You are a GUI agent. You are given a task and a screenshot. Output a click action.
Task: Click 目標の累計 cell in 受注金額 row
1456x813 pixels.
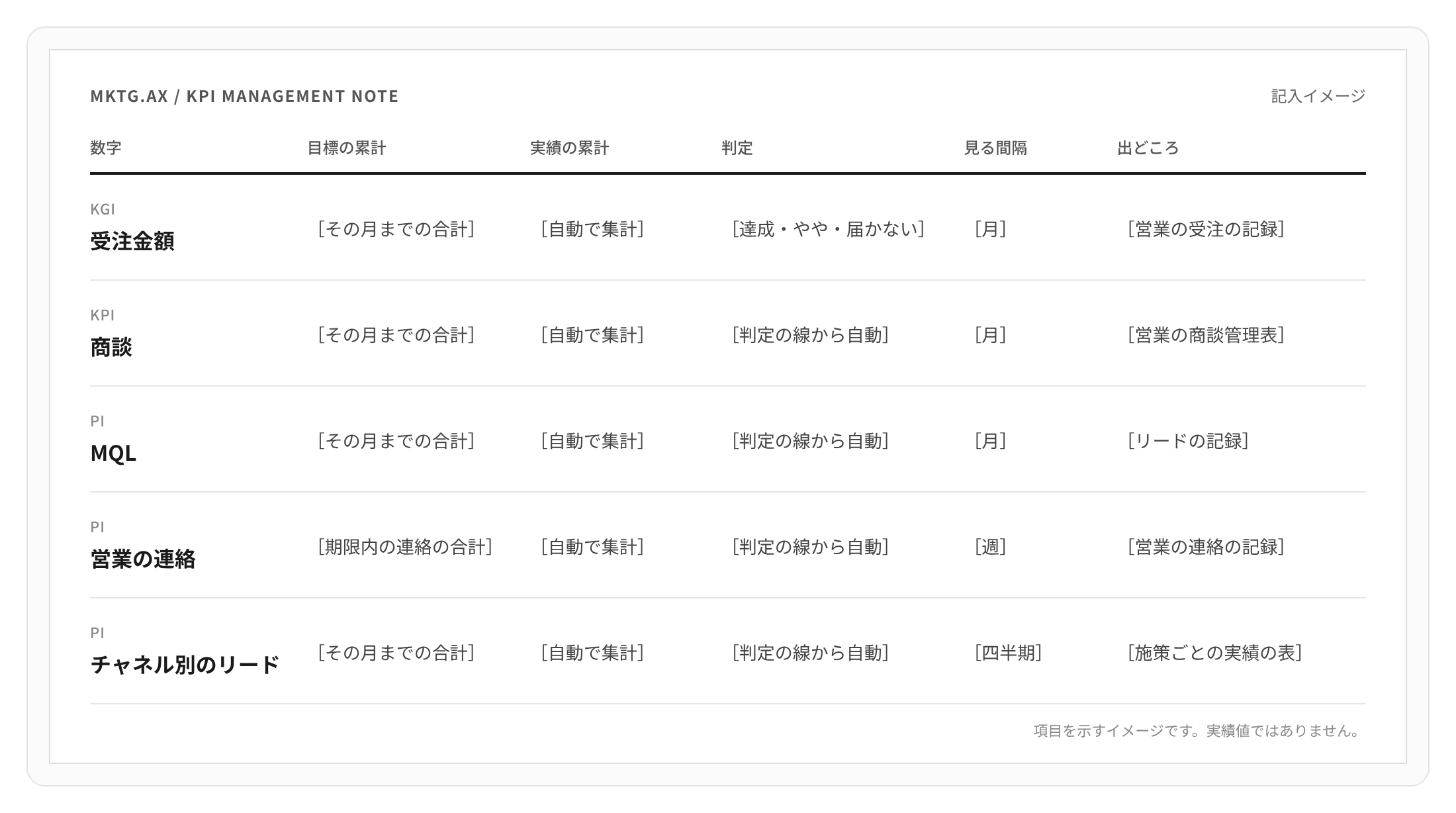coord(396,229)
